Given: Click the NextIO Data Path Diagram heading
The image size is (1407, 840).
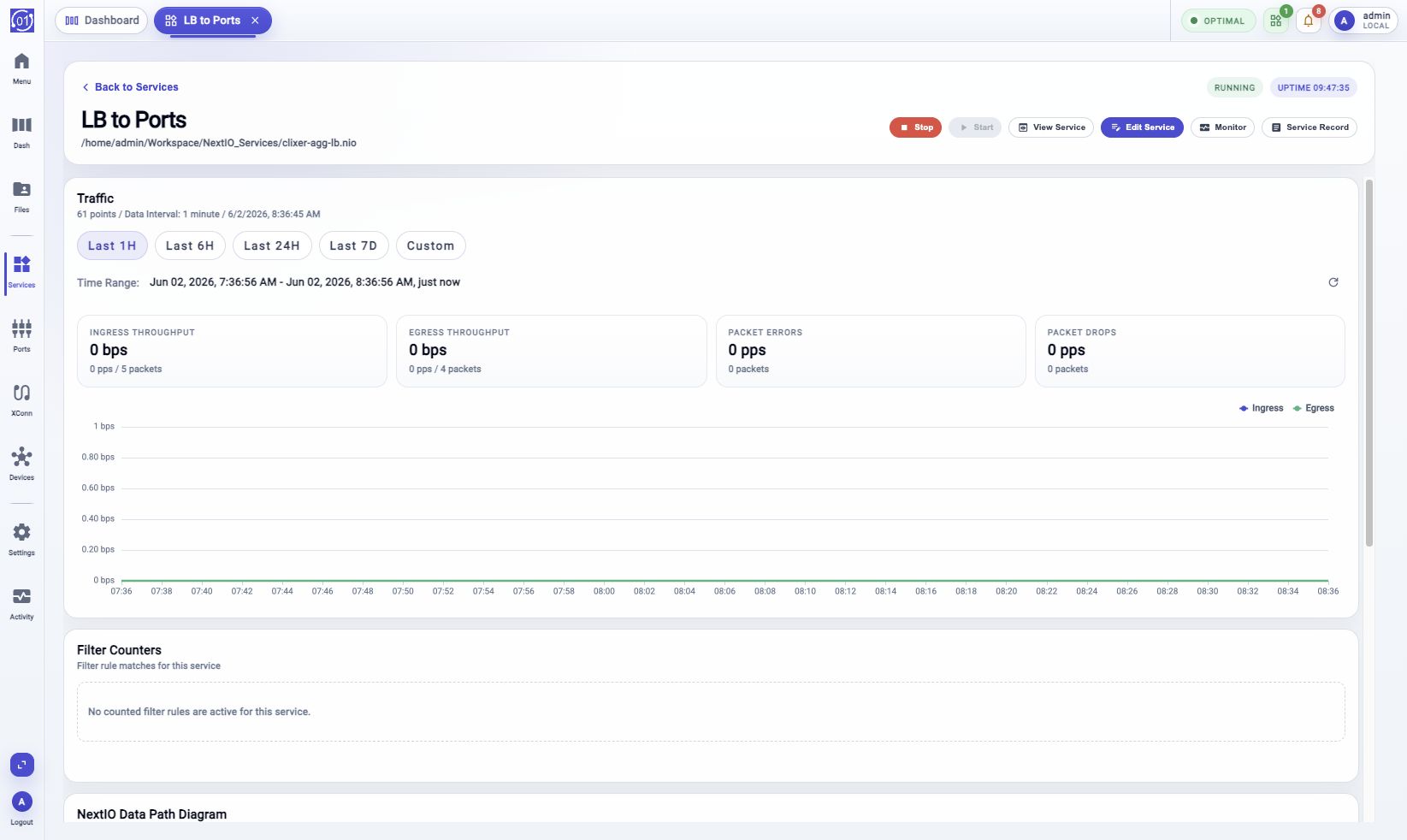Looking at the screenshot, I should (151, 814).
